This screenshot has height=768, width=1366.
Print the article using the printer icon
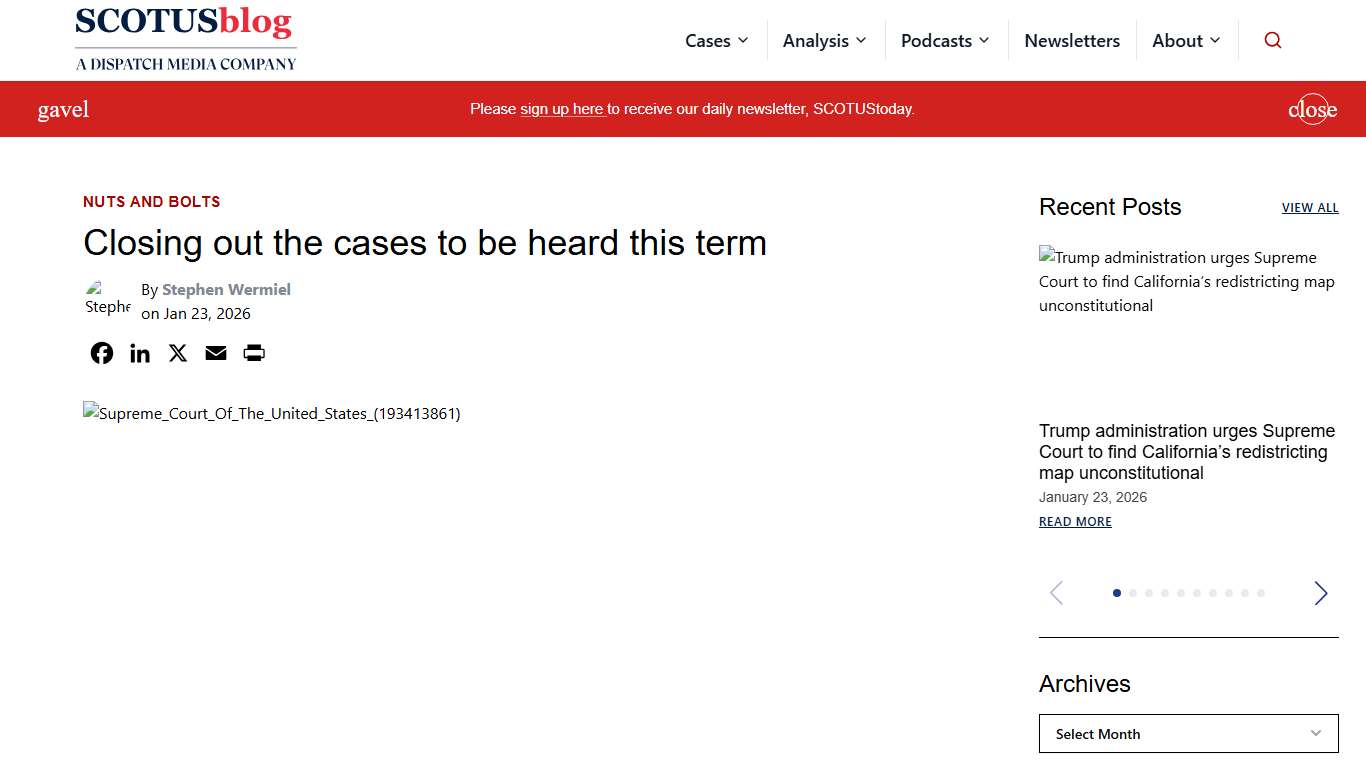point(253,352)
